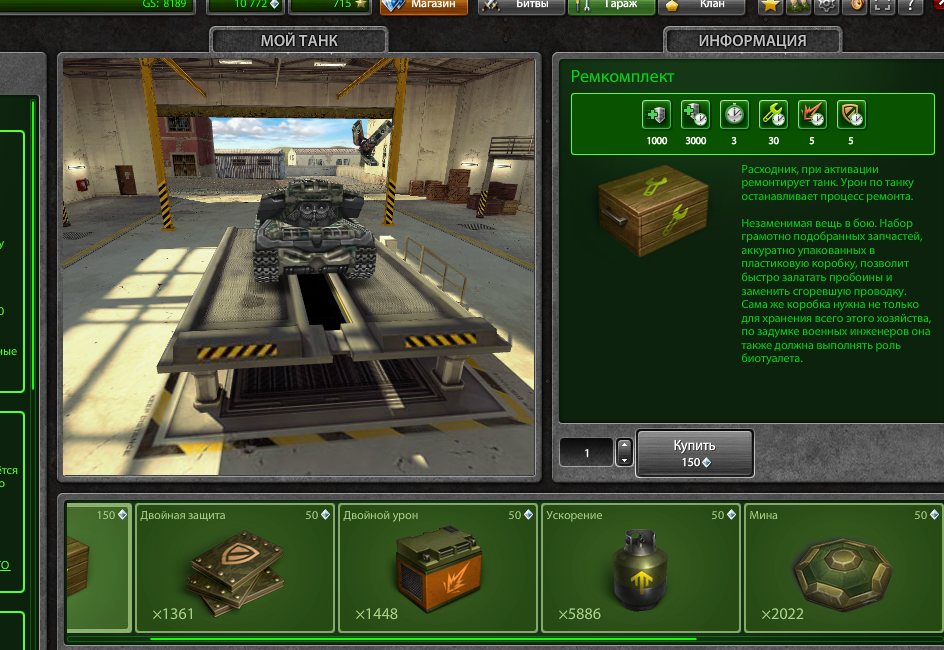Screen dimensions: 944x650
Task: Click the green mine icon
Action: [x=843, y=573]
